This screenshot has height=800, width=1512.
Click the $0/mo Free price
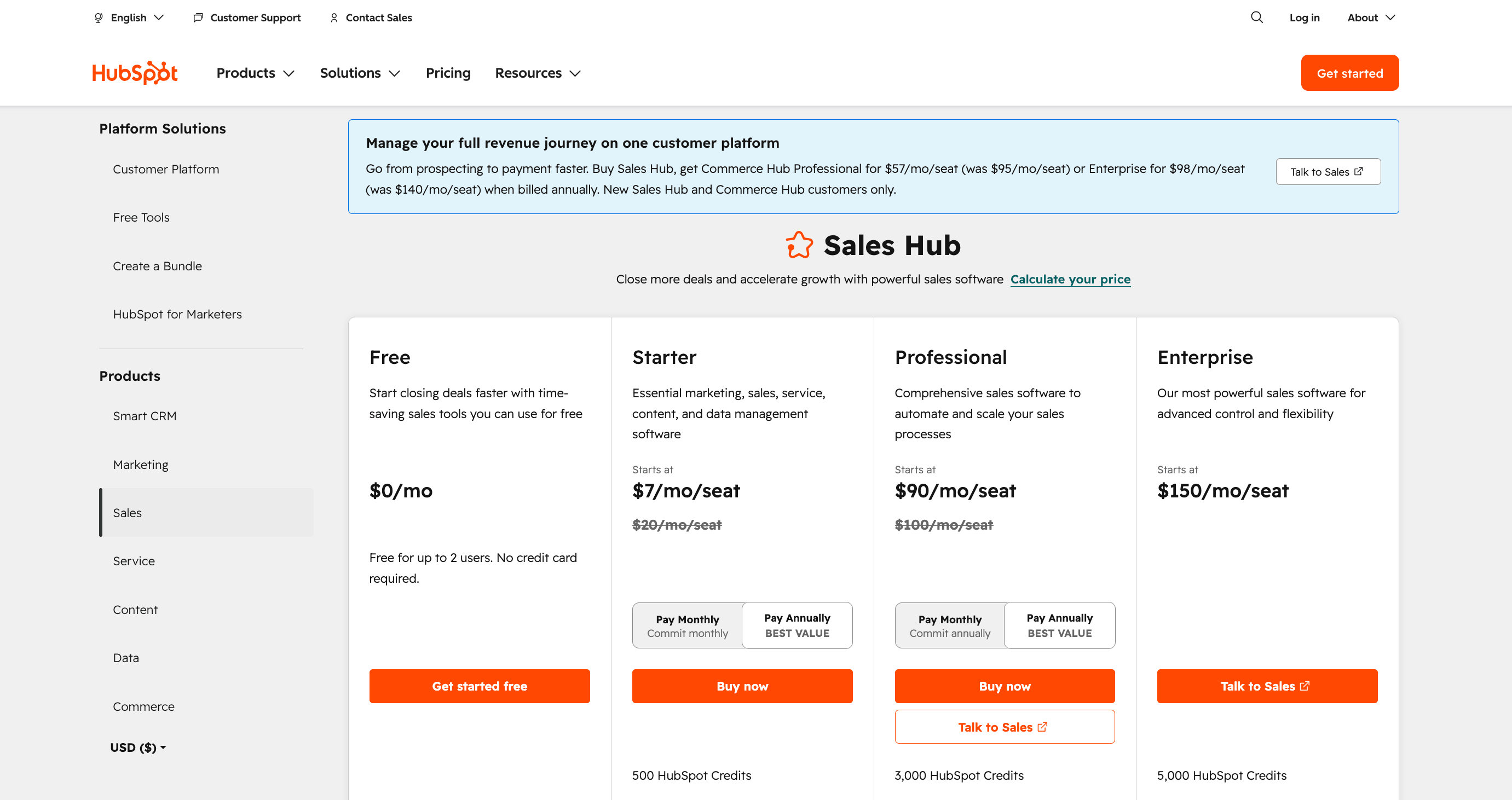pos(401,490)
